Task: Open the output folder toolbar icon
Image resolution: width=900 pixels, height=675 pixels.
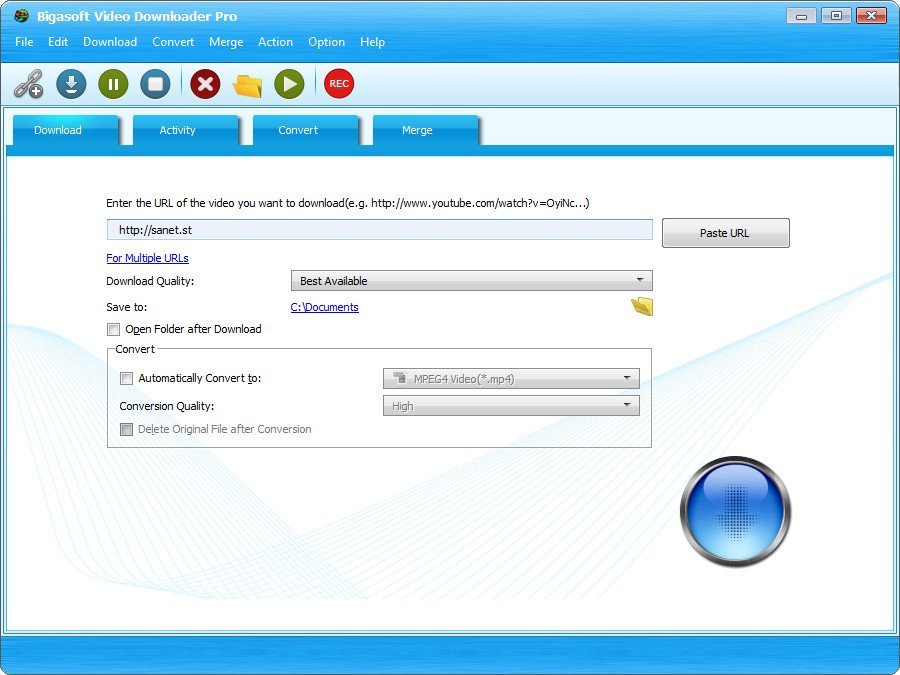Action: click(x=247, y=84)
